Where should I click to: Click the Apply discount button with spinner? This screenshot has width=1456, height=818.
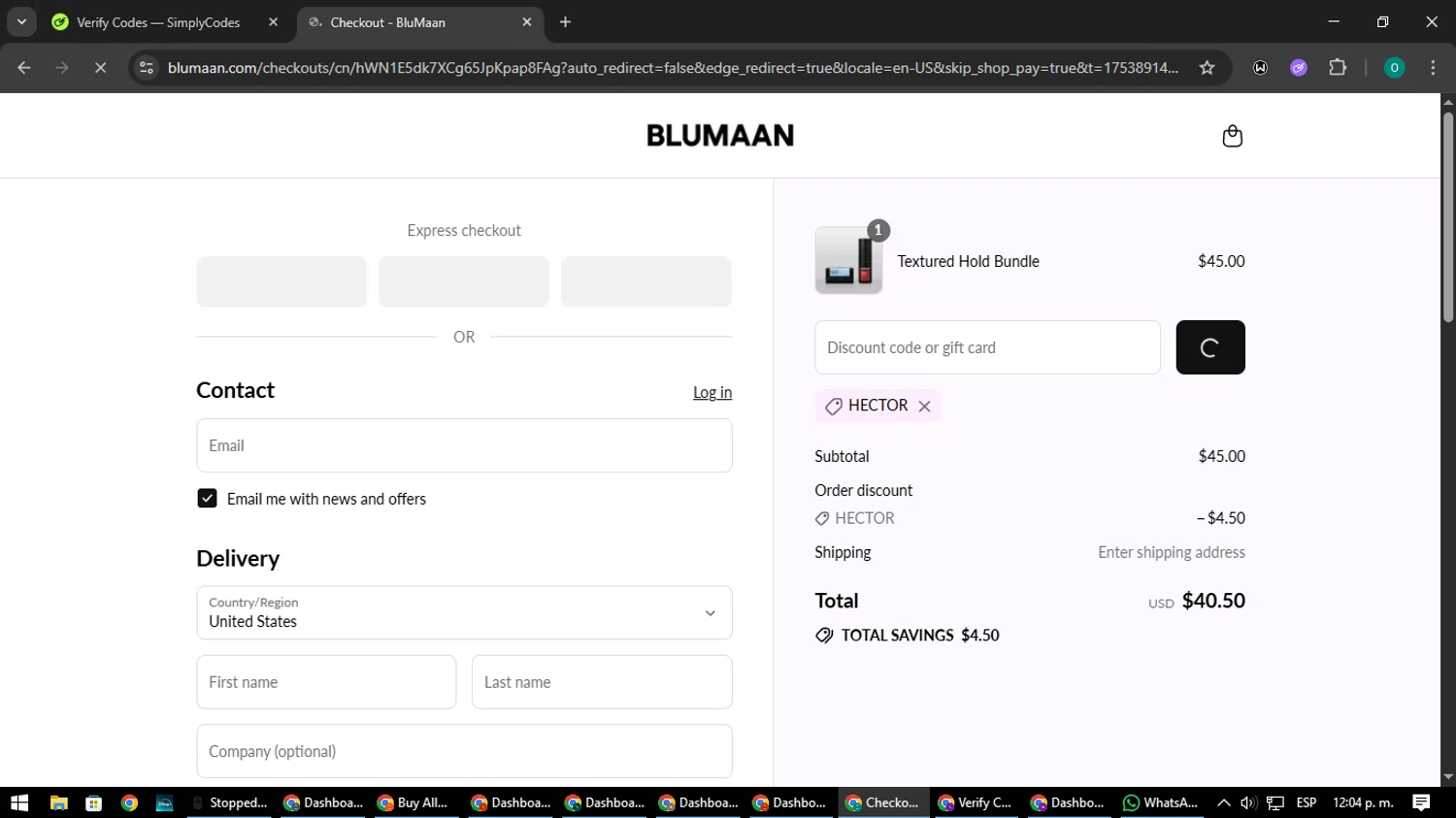click(1209, 347)
